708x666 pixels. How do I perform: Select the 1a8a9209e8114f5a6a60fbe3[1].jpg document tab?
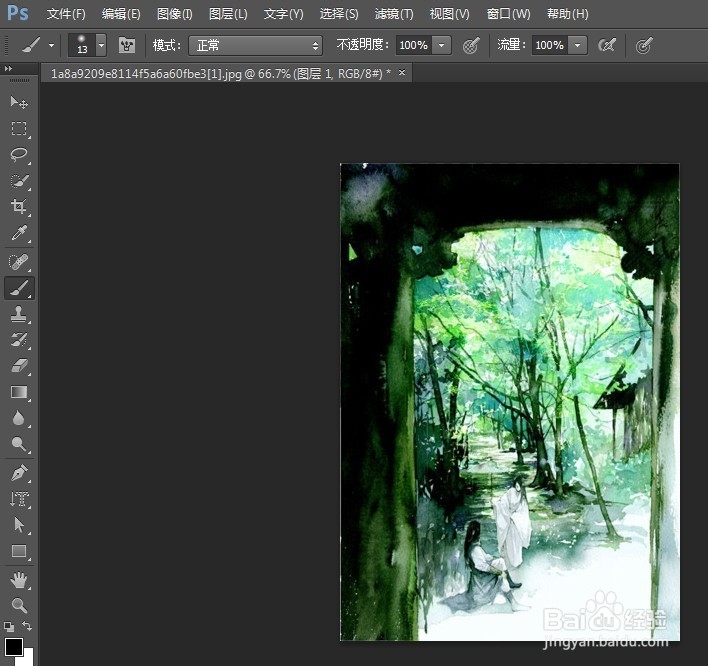click(x=221, y=73)
